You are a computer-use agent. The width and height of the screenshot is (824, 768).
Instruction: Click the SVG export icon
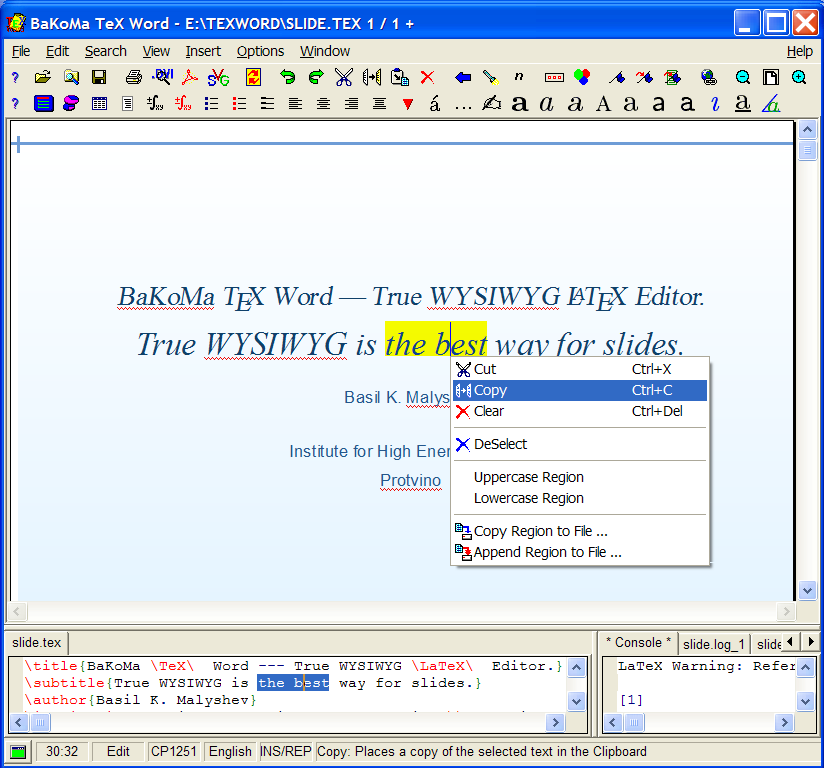218,77
